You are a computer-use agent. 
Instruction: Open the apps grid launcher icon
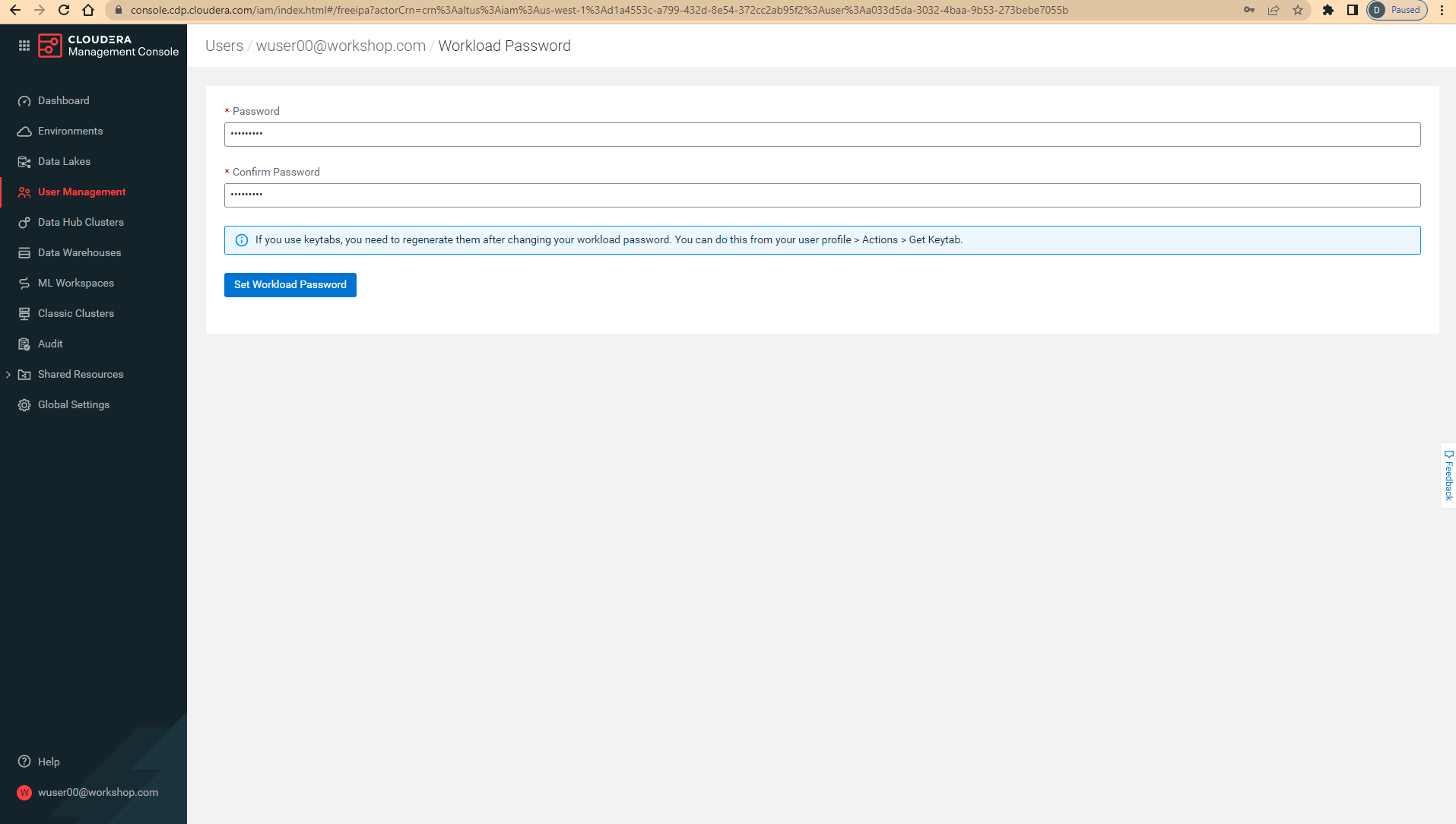tap(24, 46)
